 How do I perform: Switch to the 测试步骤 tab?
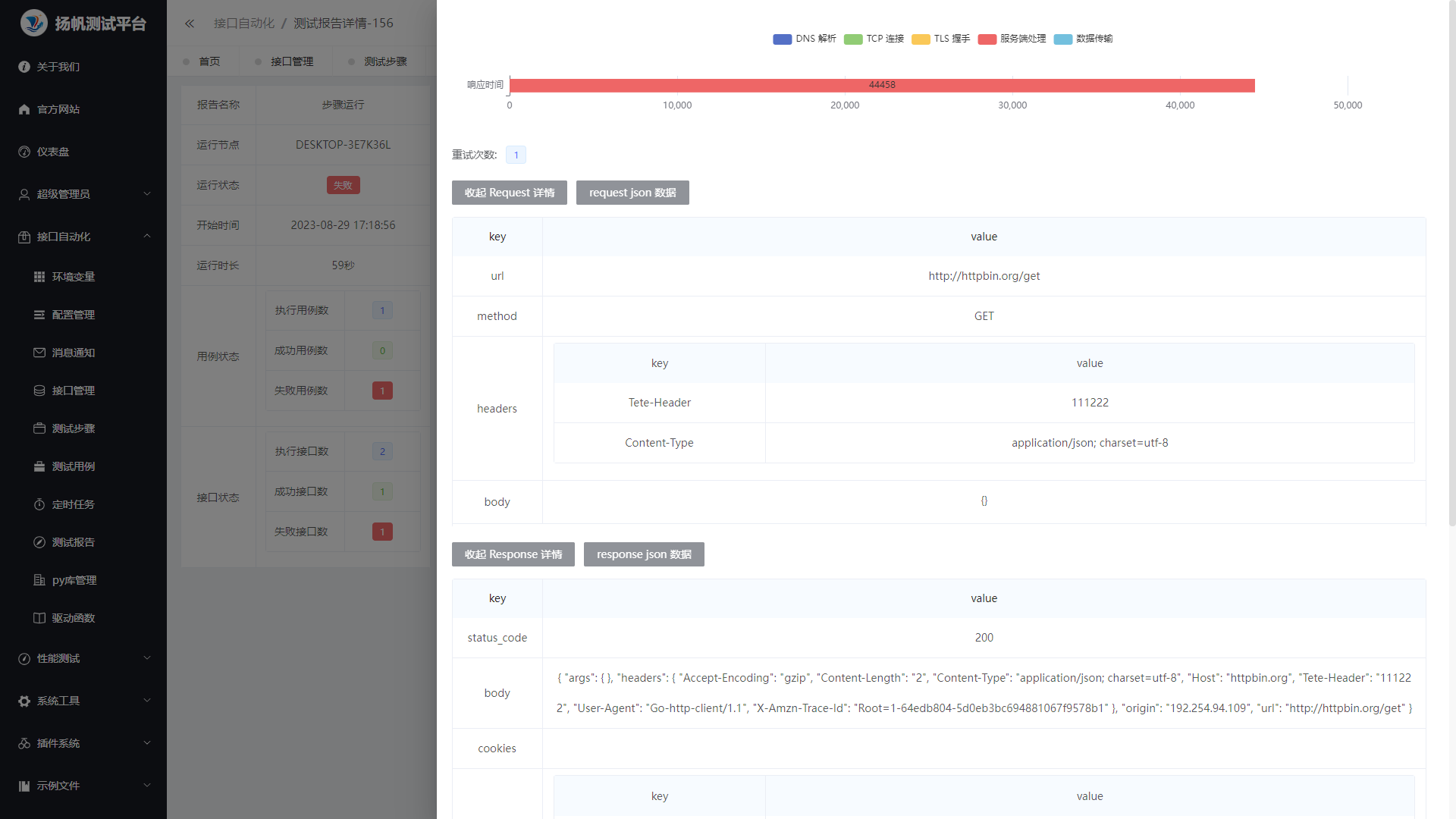[x=385, y=61]
